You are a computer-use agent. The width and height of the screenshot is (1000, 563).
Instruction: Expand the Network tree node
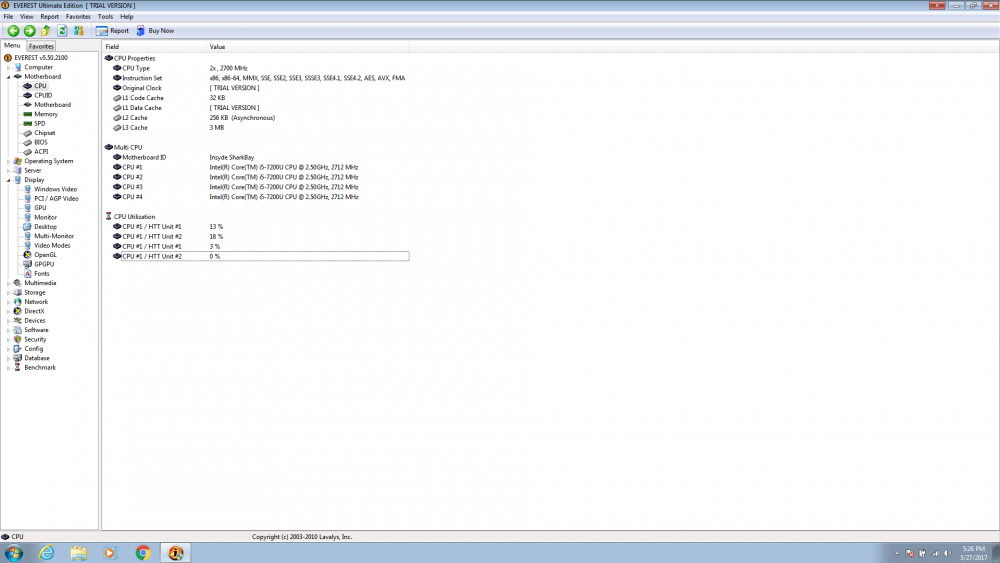click(x=8, y=302)
